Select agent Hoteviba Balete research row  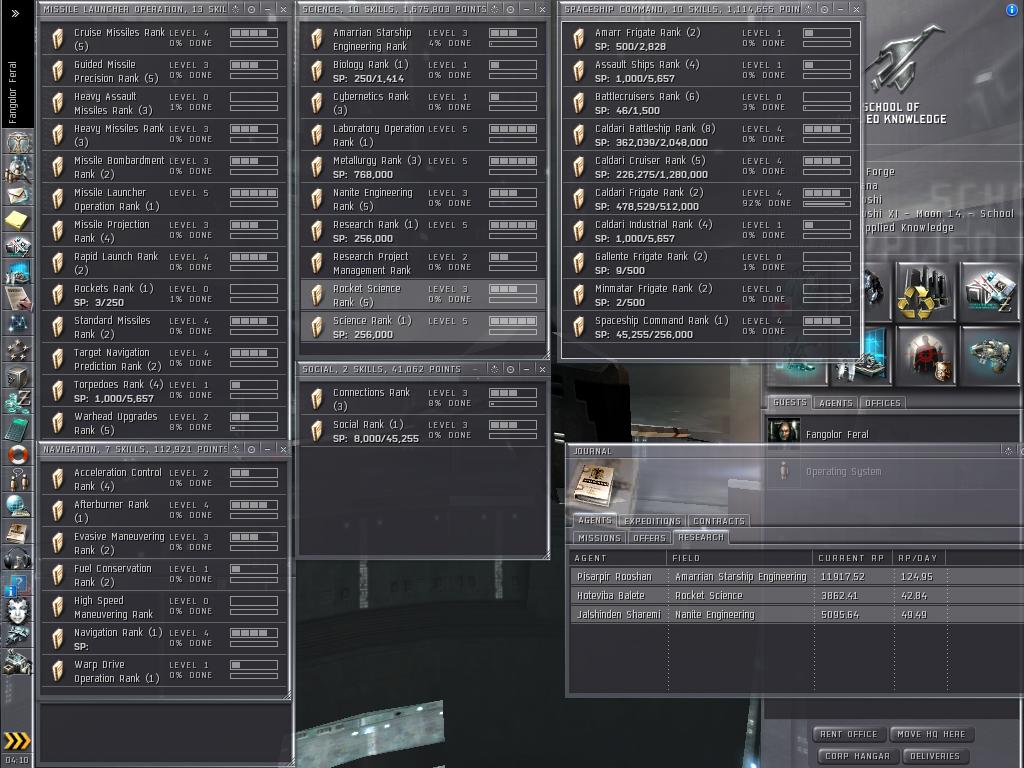click(797, 595)
